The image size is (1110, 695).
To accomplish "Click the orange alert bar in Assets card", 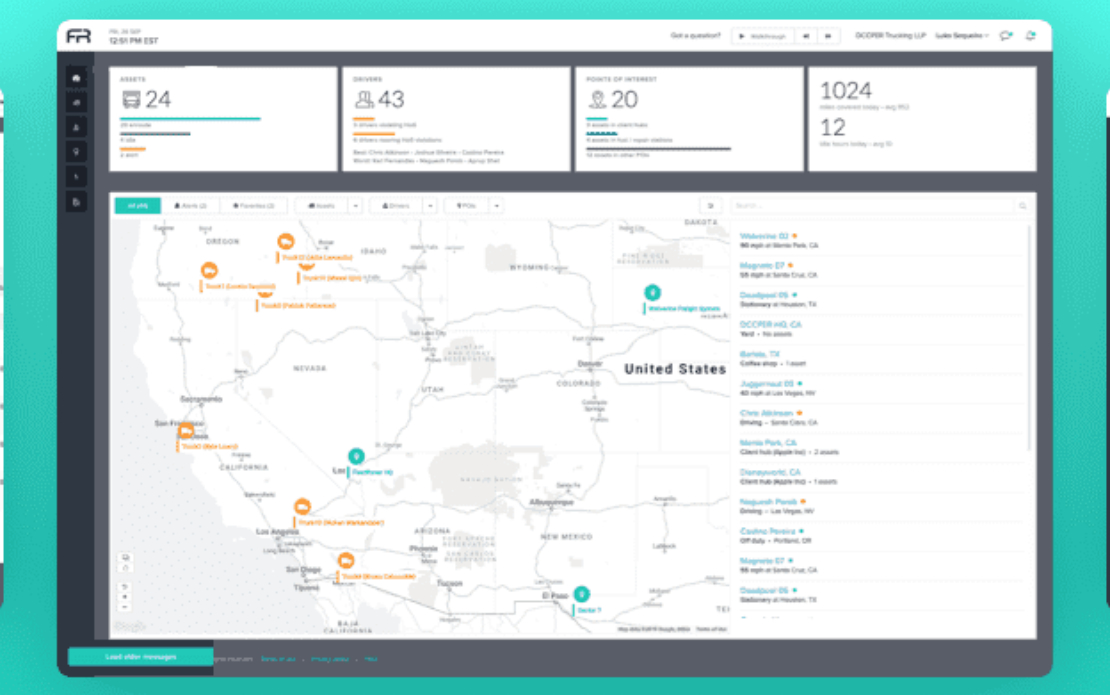I will [x=132, y=149].
